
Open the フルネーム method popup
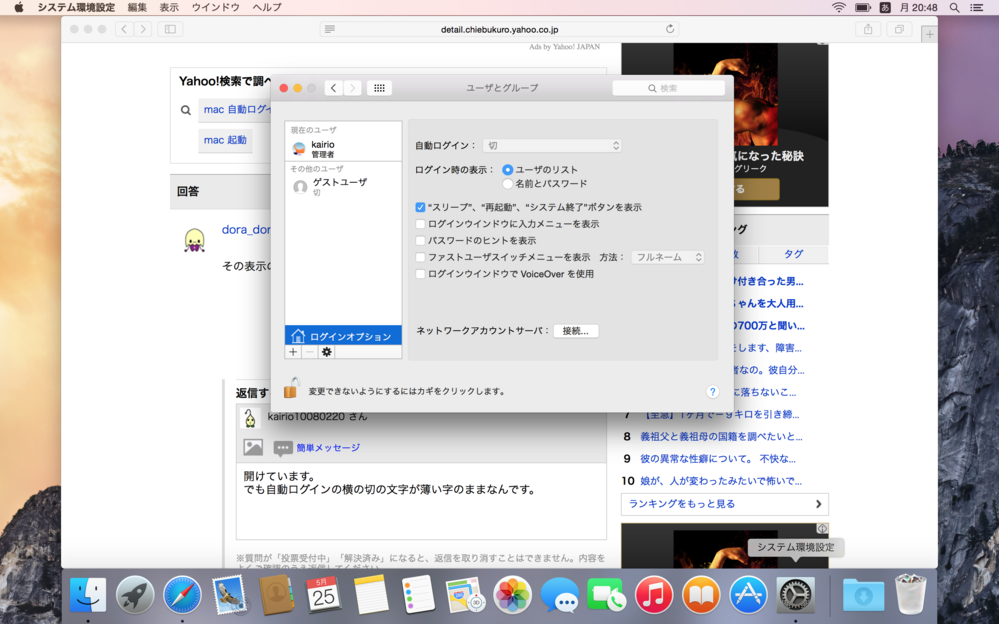pyautogui.click(x=667, y=256)
